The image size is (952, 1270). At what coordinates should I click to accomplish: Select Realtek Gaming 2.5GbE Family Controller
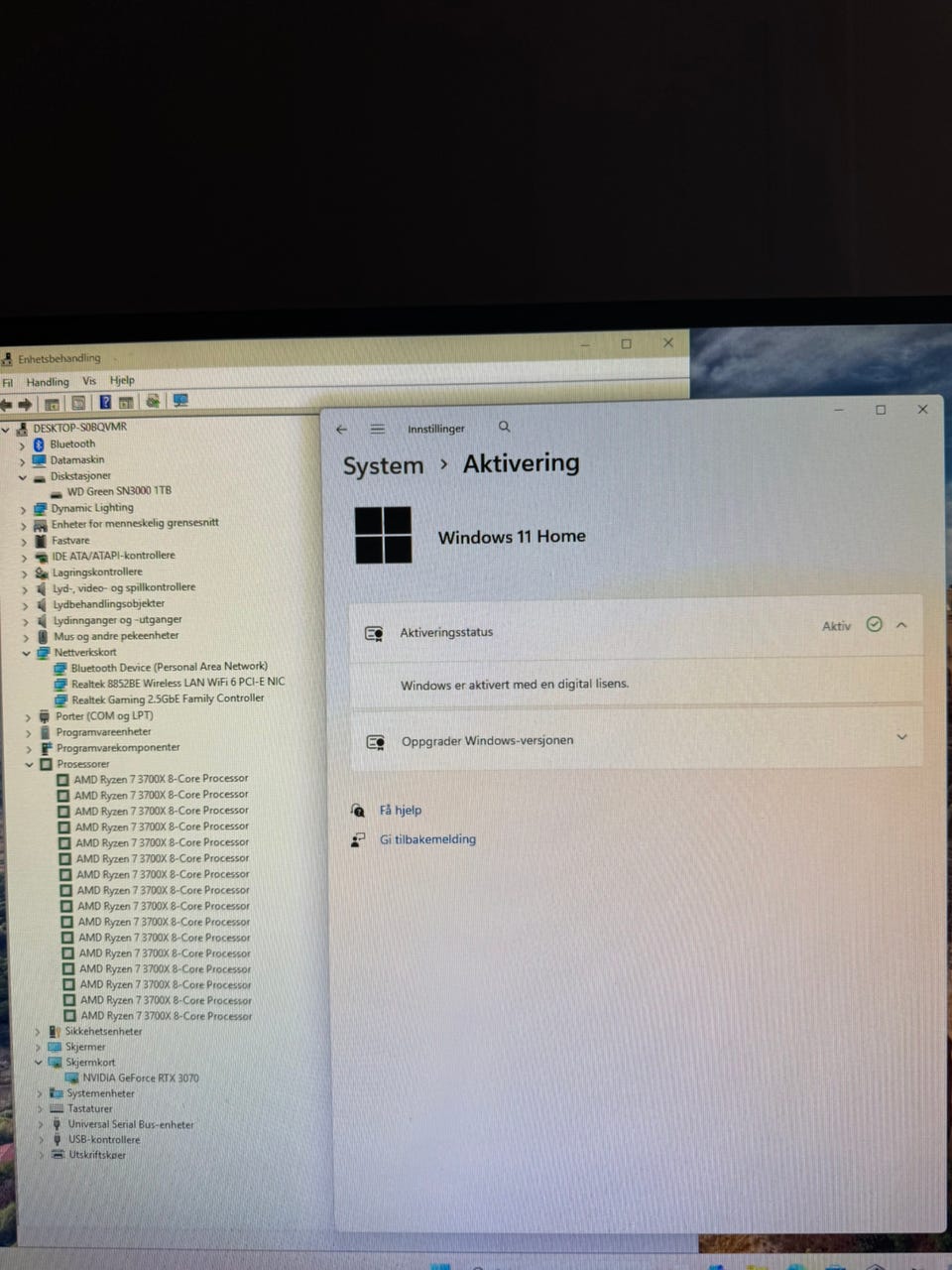tap(168, 698)
